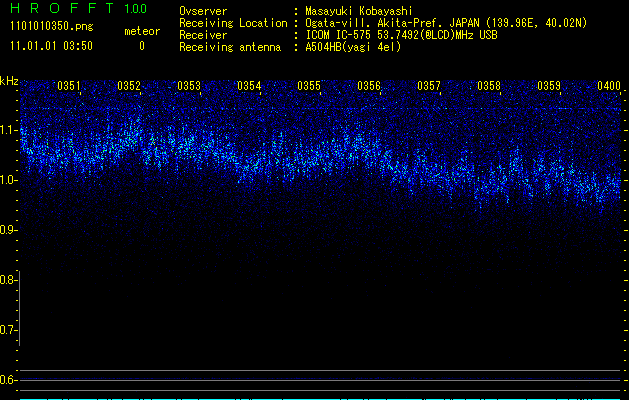The height and width of the screenshot is (400, 629).
Task: Click the 0.8 kHz axis label
Action: click(8, 280)
